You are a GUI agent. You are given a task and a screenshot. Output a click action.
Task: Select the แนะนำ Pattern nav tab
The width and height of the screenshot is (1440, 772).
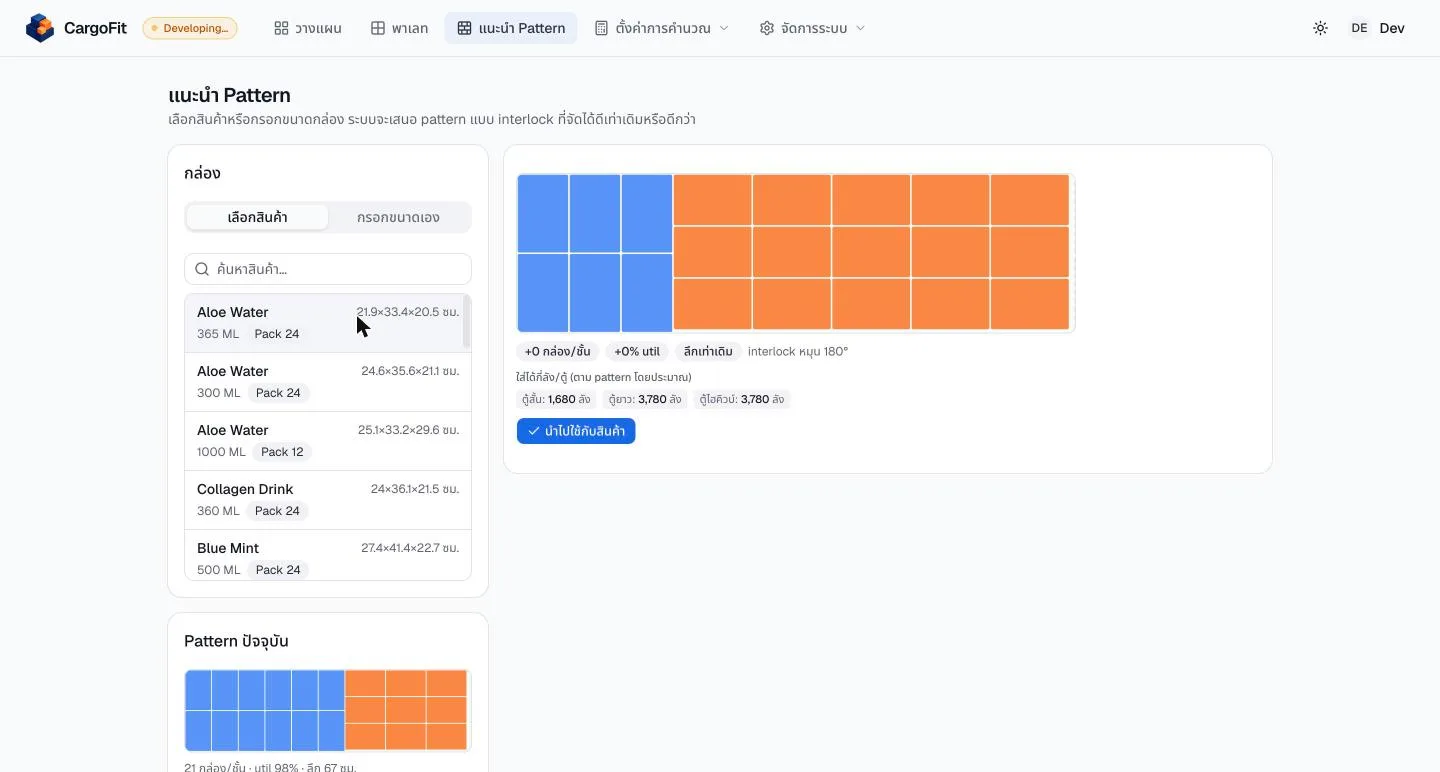(x=511, y=28)
